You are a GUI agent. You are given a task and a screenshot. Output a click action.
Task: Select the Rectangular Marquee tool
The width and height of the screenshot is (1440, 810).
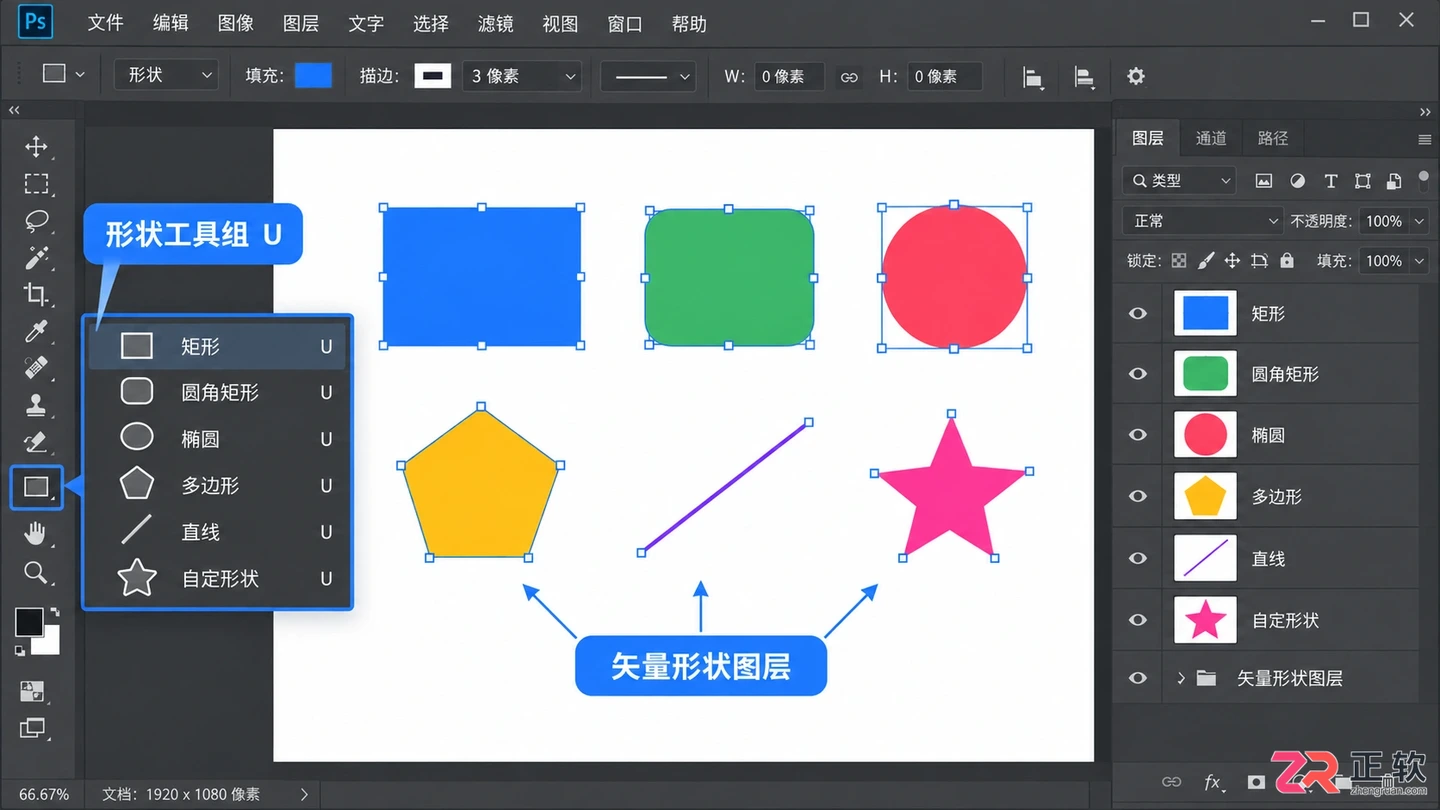[36, 184]
